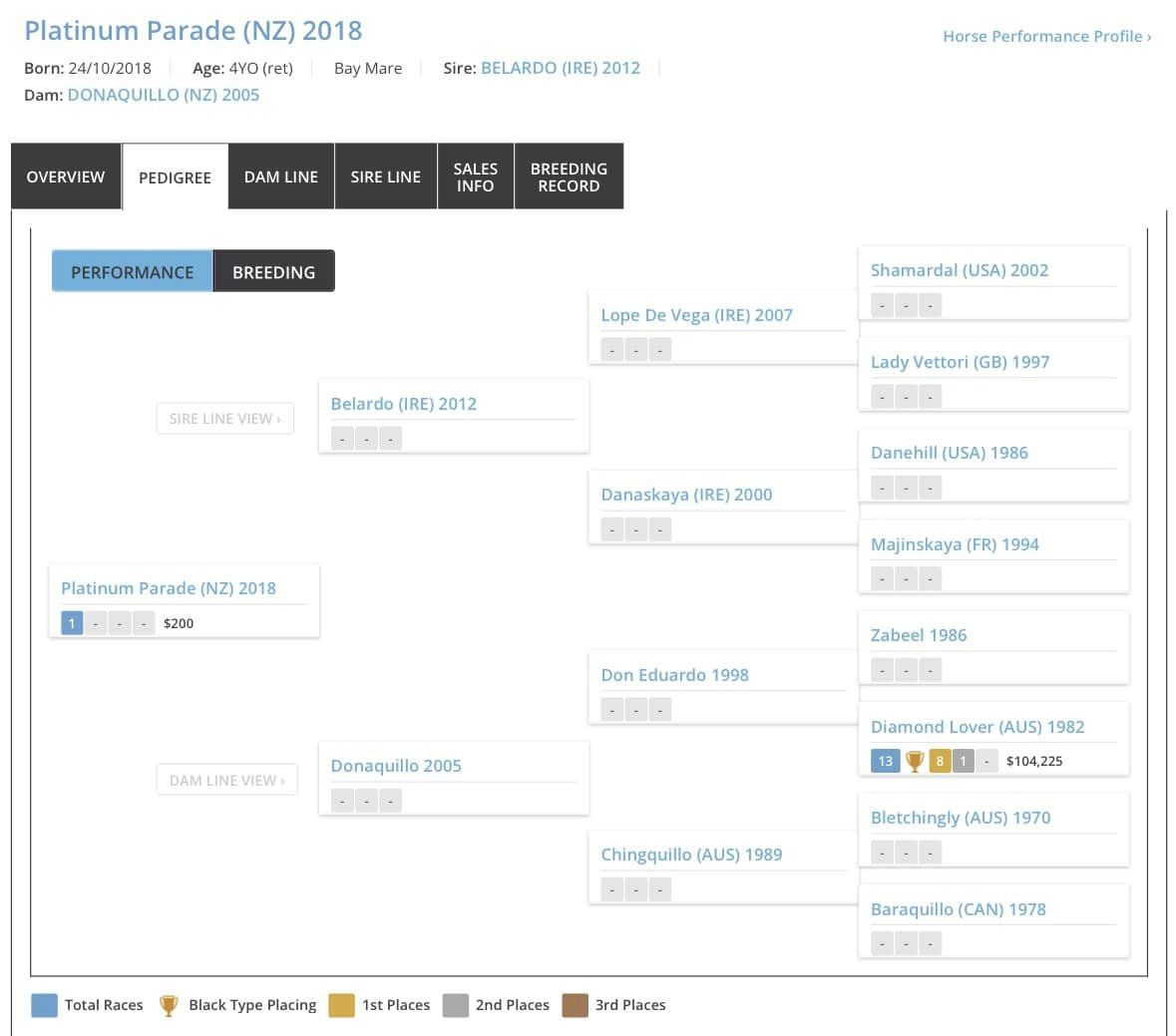Click Diamond Lover's blue 13 total races badge
This screenshot has width=1176, height=1036.
885,762
